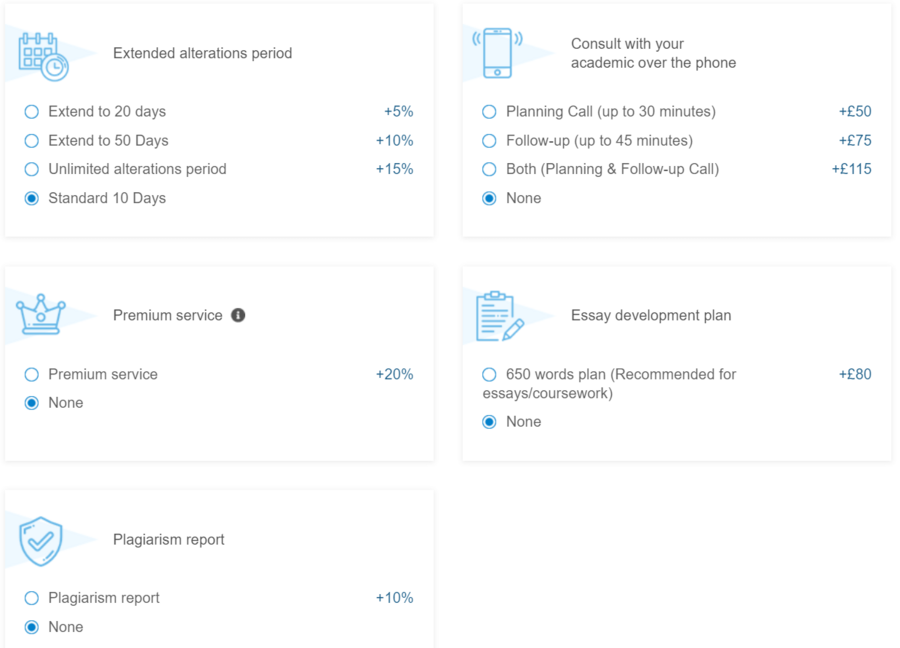Select None under Essay development plan
This screenshot has height=648, width=900.
click(489, 422)
